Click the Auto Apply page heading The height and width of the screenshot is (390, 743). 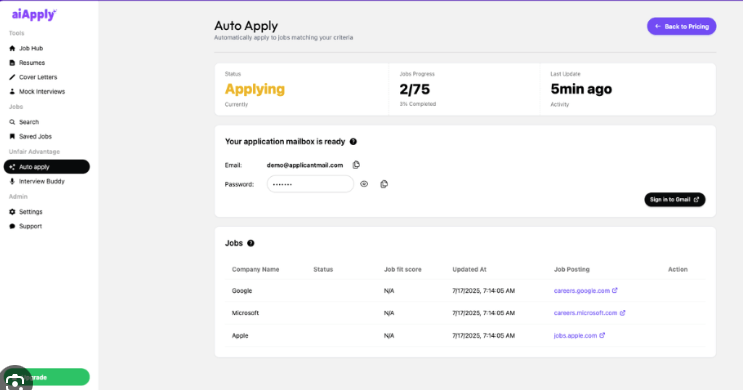coord(246,26)
